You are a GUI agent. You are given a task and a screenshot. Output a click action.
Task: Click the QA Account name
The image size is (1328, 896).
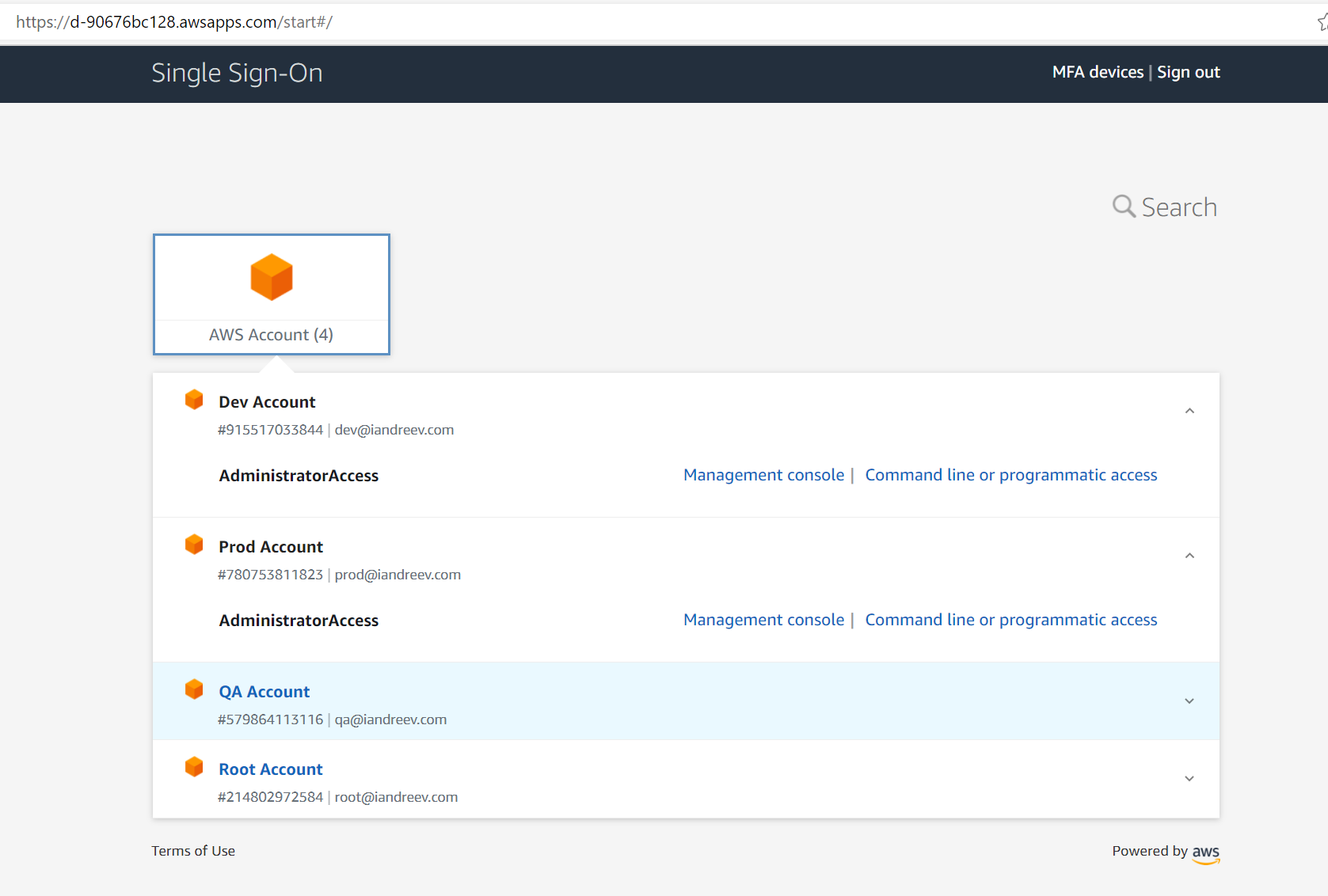click(x=264, y=692)
